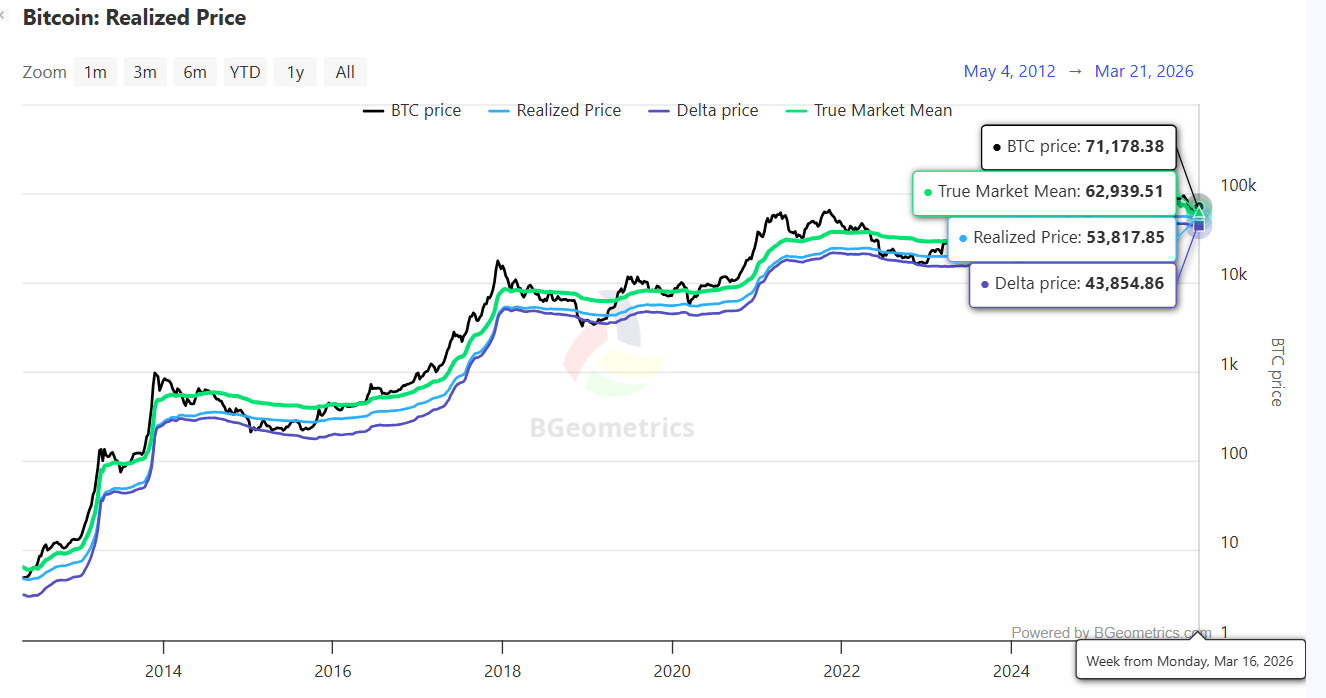Click the Week from Monday date label
The image size is (1326, 698).
coord(1189,661)
